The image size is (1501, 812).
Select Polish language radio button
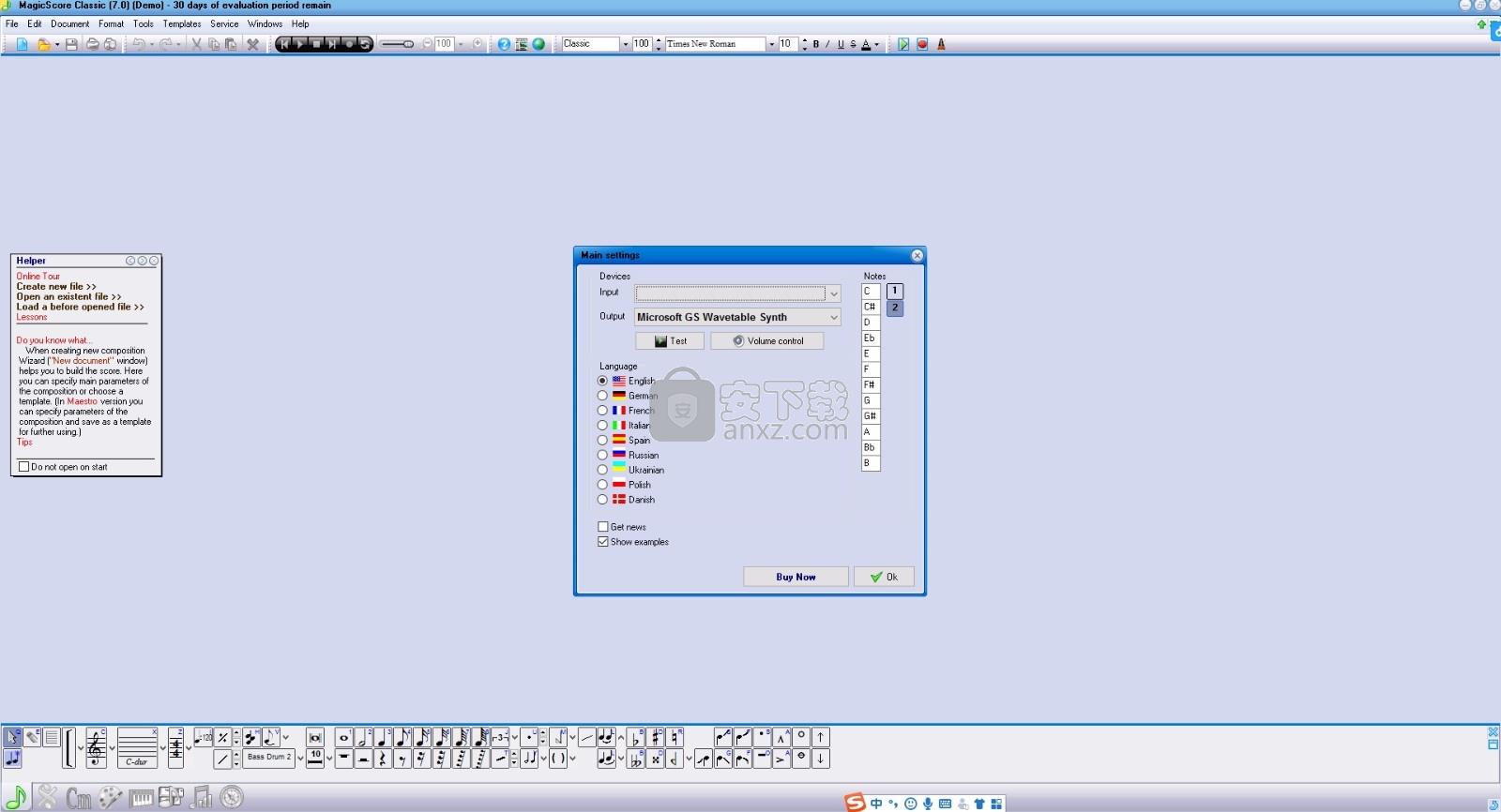602,485
